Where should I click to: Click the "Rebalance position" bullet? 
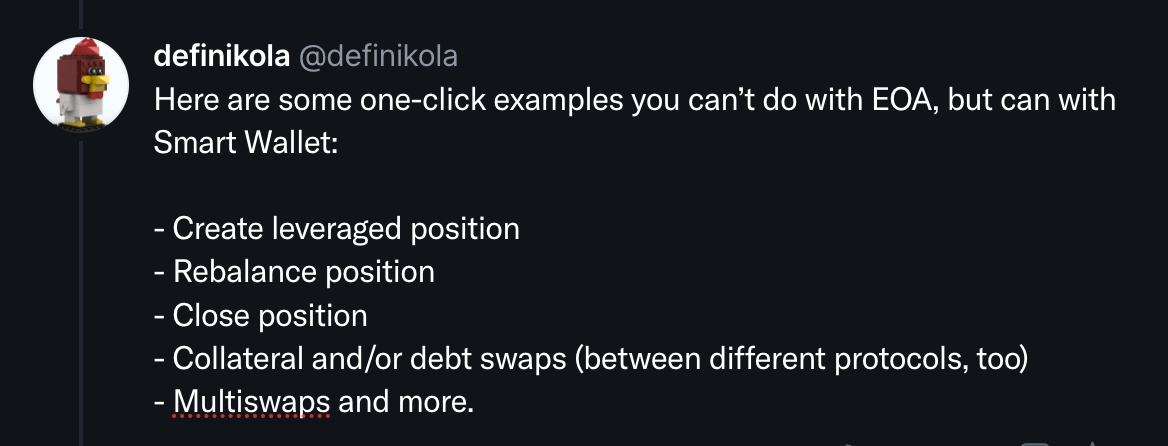(x=294, y=272)
